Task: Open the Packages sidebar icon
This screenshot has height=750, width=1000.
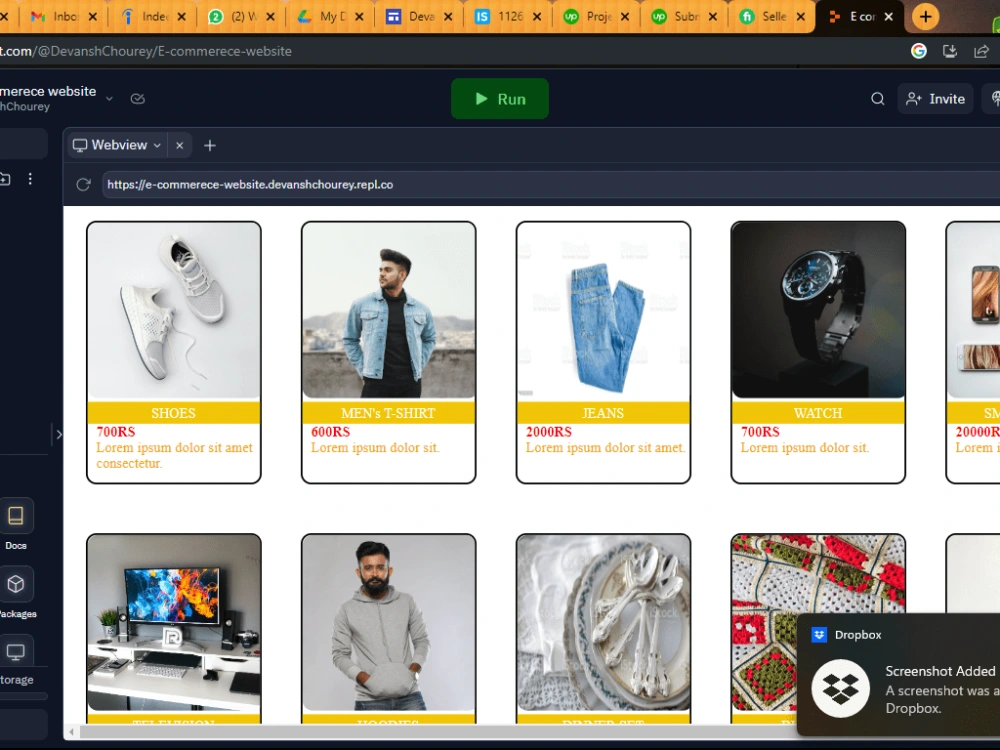Action: 16,584
